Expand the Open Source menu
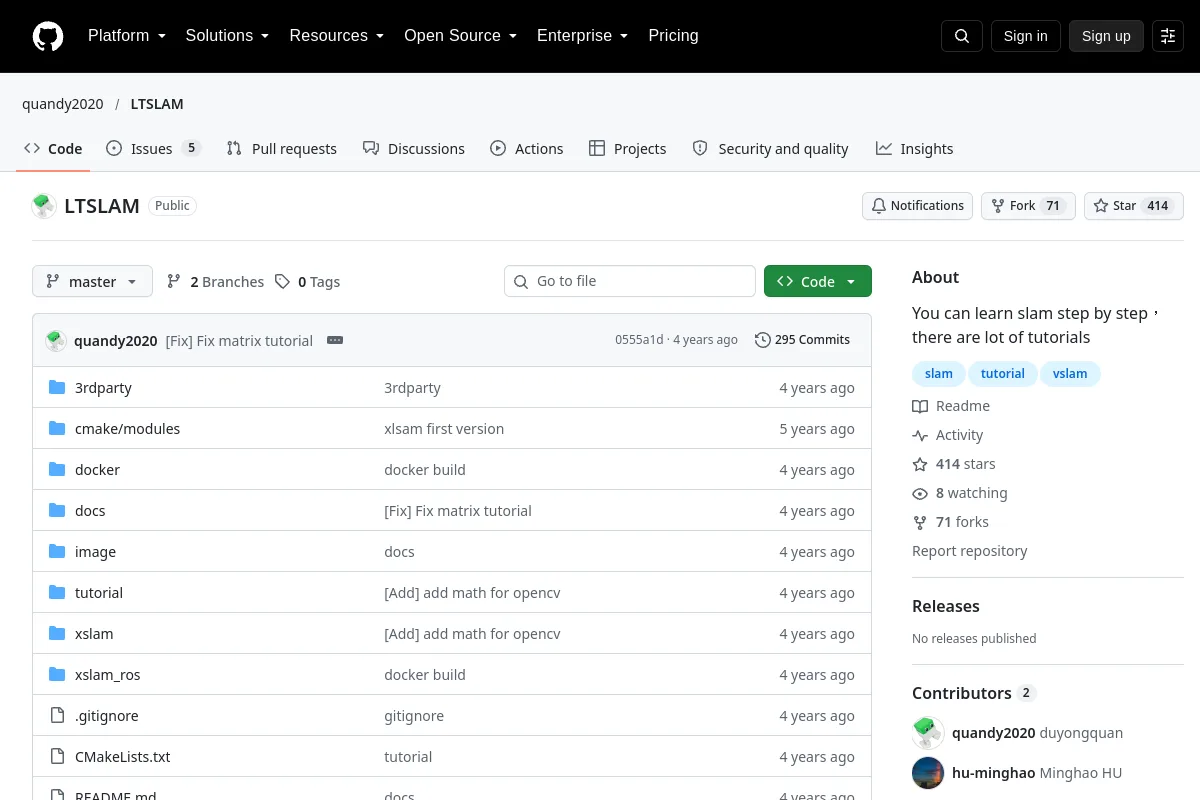 (x=461, y=36)
